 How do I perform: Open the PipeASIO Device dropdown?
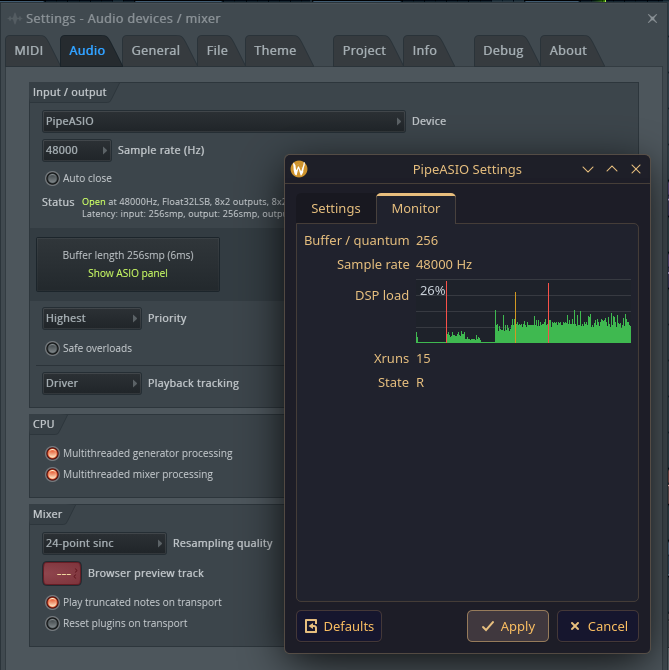pos(223,121)
